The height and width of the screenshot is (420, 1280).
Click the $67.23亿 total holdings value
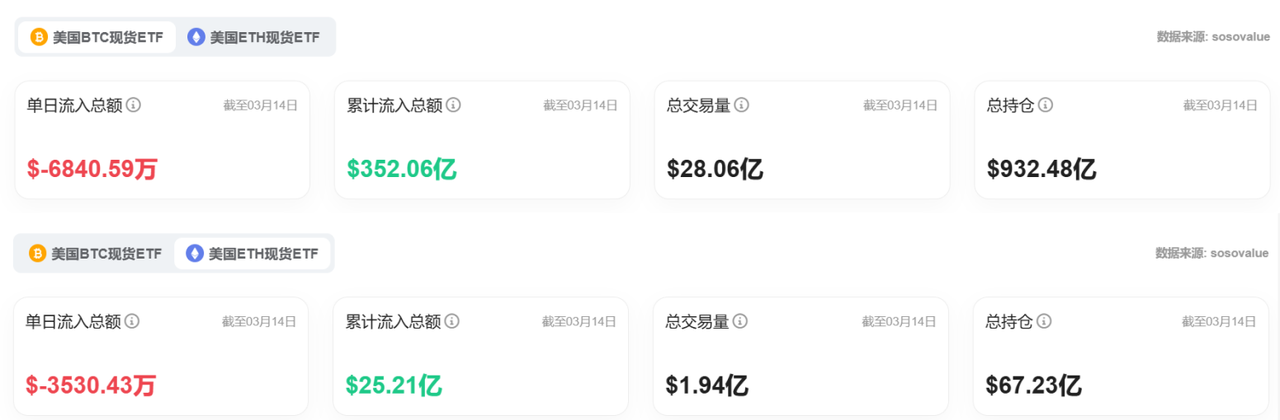1033,385
